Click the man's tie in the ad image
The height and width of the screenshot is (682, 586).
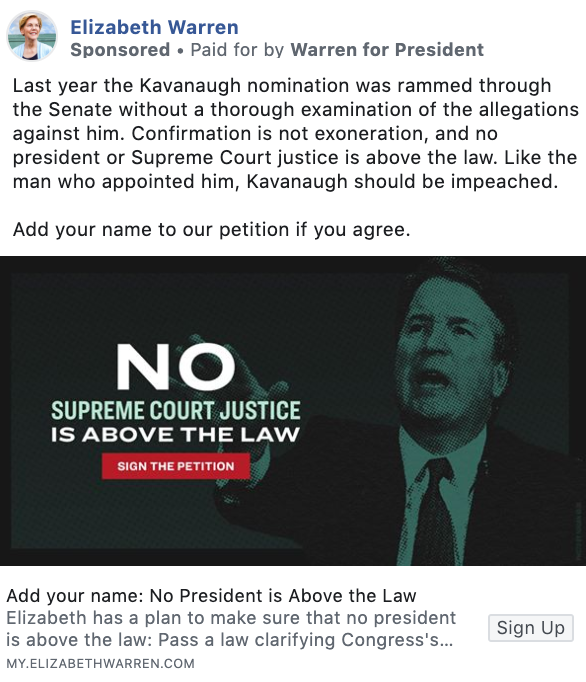pos(435,511)
